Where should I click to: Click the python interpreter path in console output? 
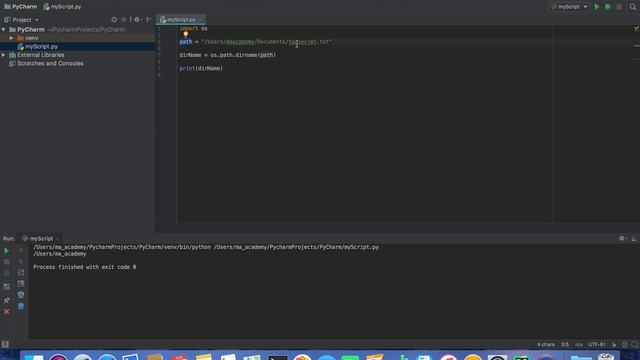tap(122, 247)
